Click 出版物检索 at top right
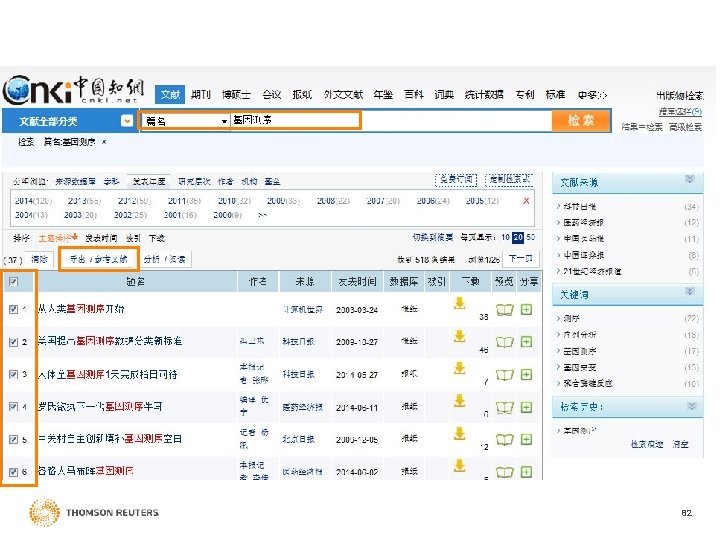The image size is (720, 540). point(680,95)
